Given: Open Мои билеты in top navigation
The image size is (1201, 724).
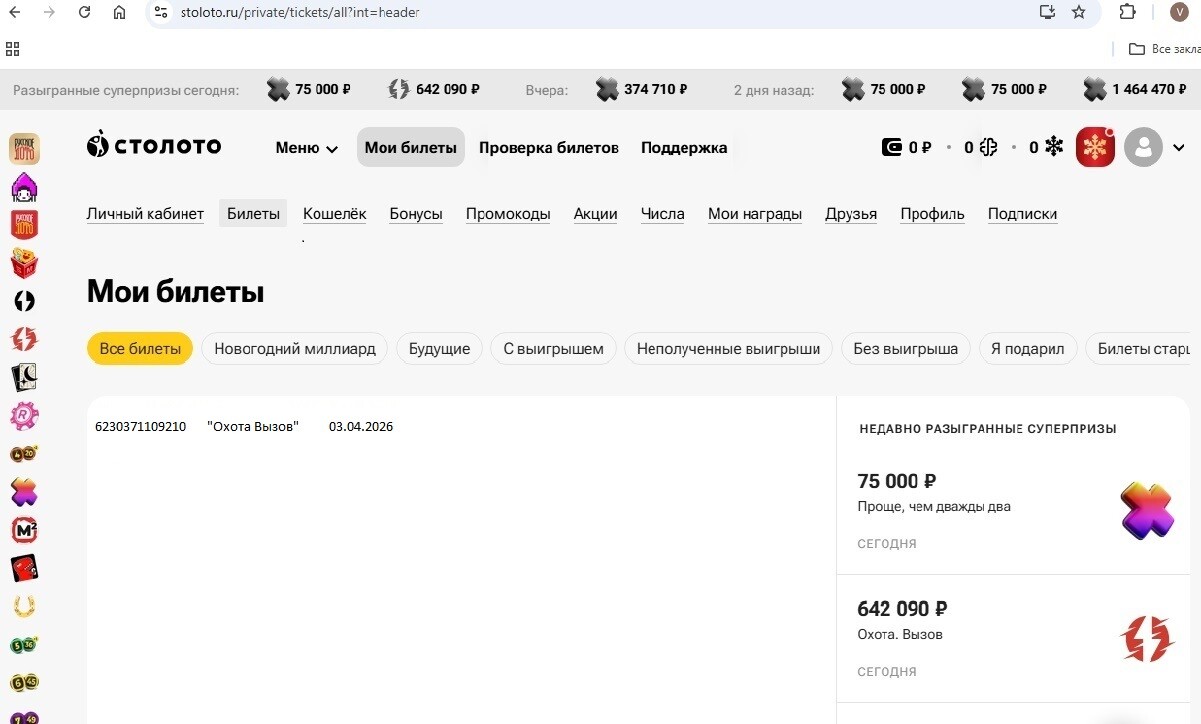Looking at the screenshot, I should [411, 147].
